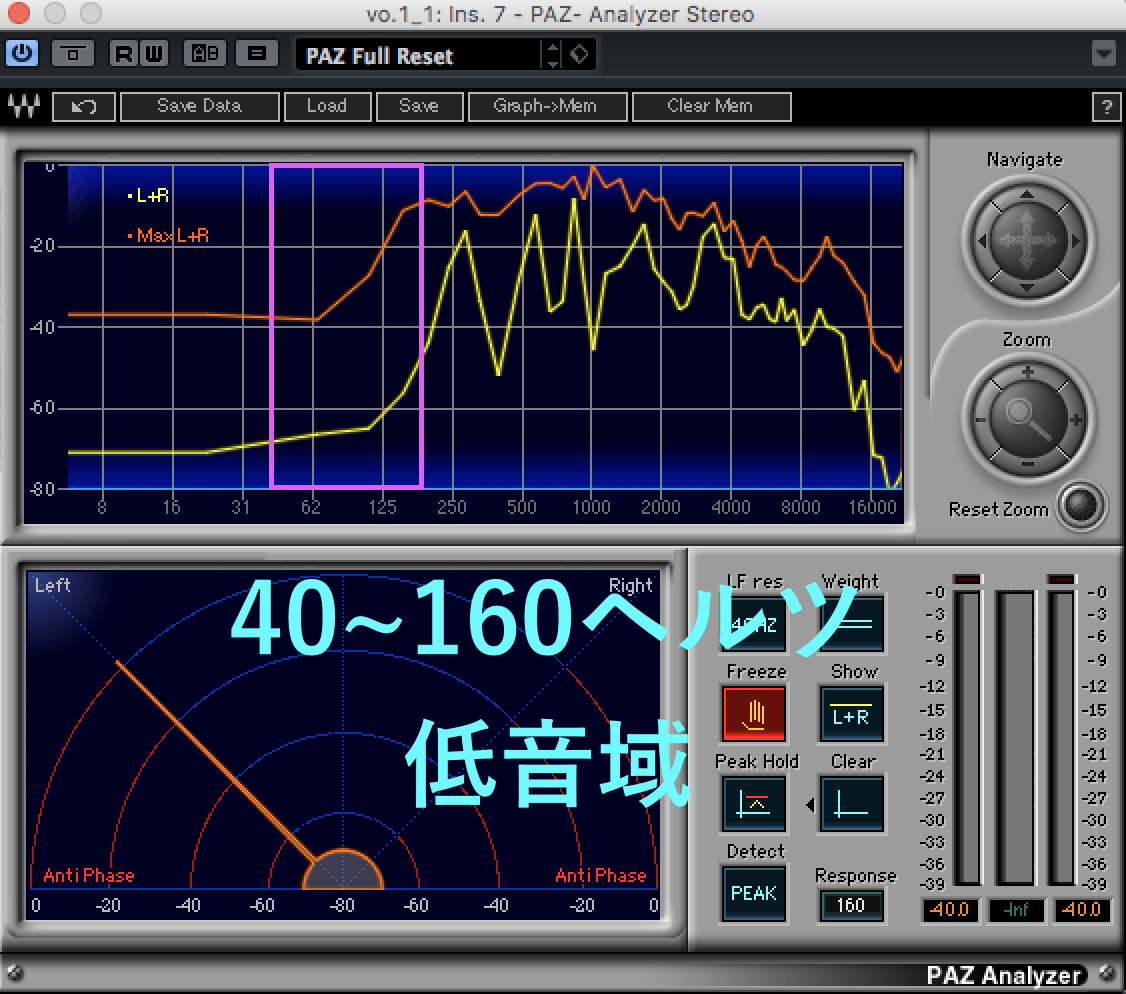Click the magnifier in Zoom dial center
Screen dimensions: 1126x994
coord(1028,419)
